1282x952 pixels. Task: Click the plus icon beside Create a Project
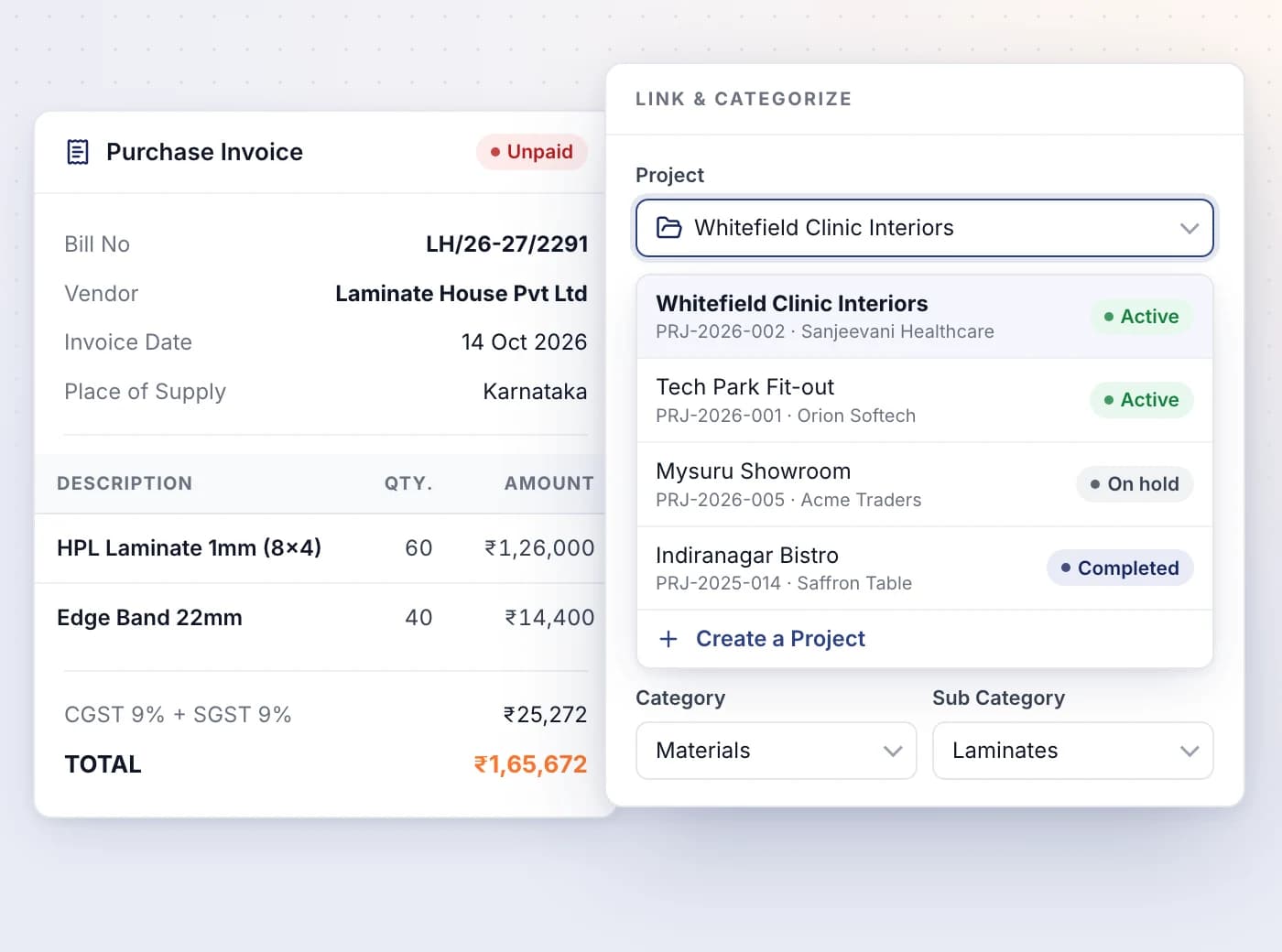tap(668, 639)
